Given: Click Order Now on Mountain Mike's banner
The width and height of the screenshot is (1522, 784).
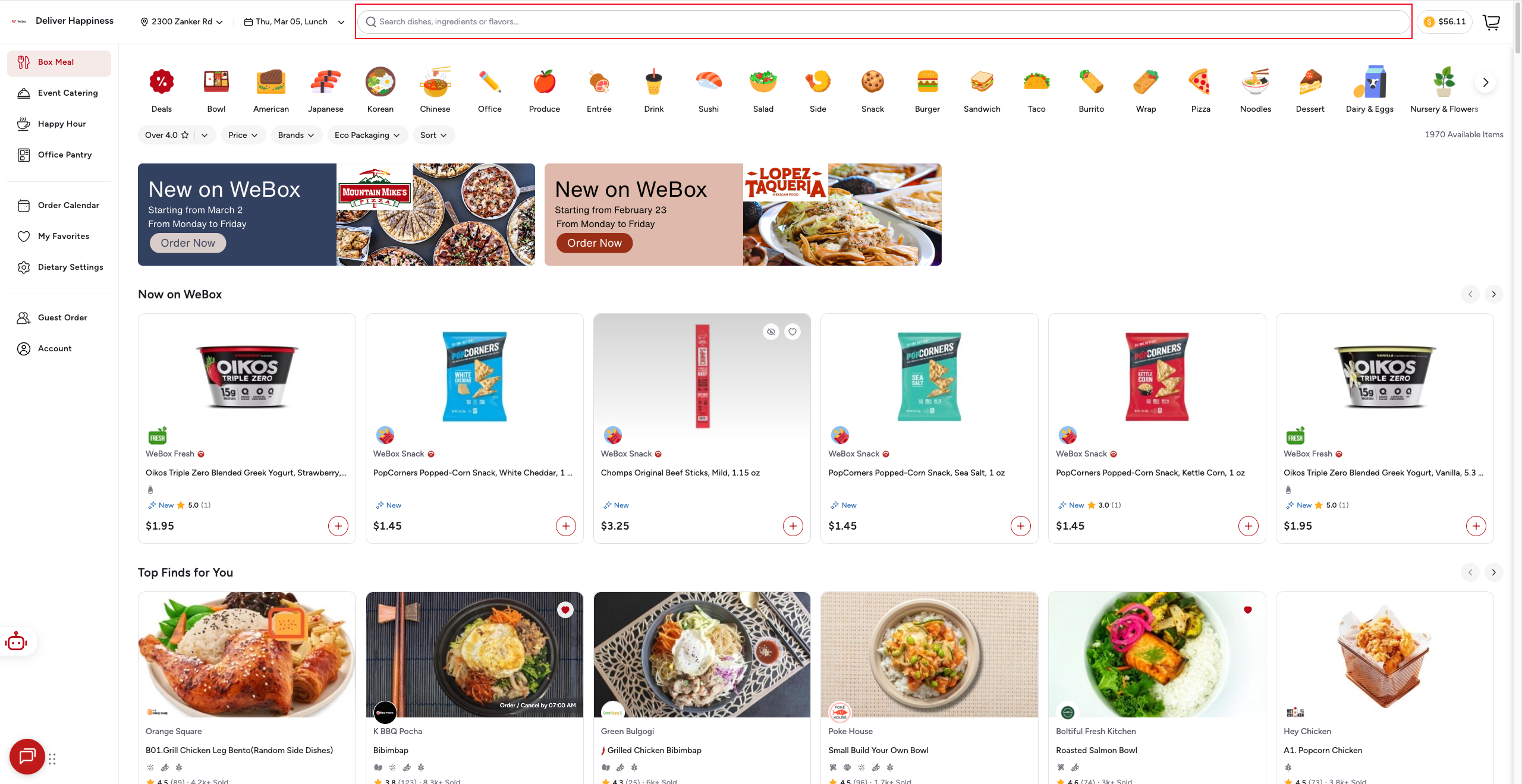Looking at the screenshot, I should coord(188,243).
